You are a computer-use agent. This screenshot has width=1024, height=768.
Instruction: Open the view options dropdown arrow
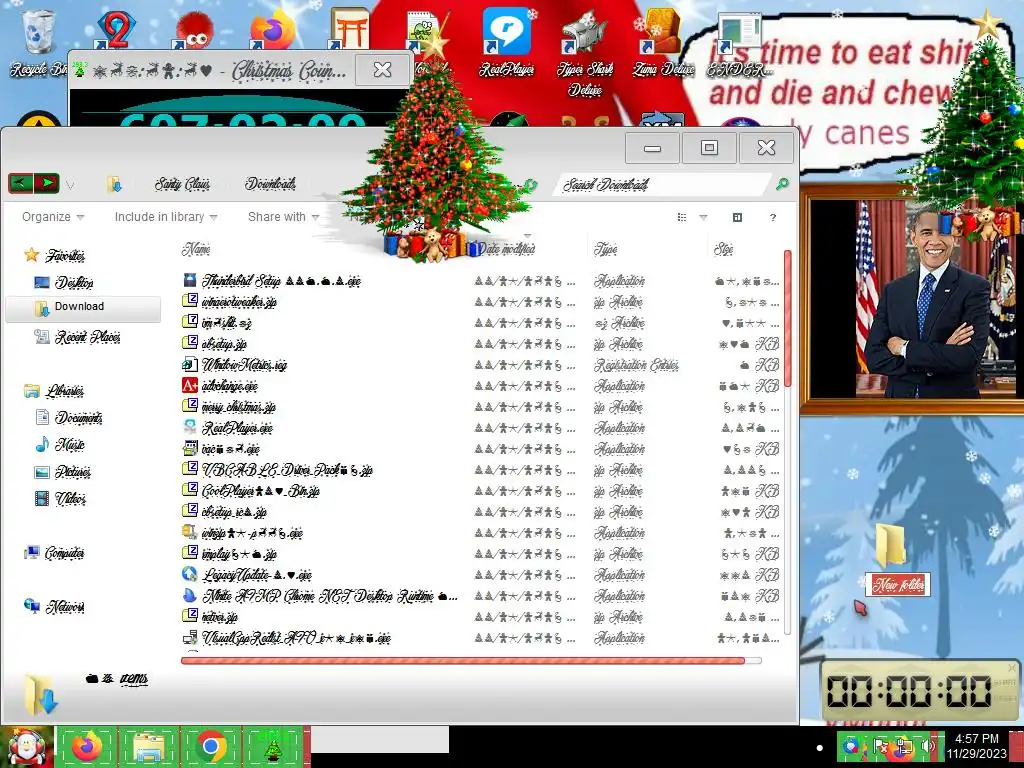coord(703,217)
